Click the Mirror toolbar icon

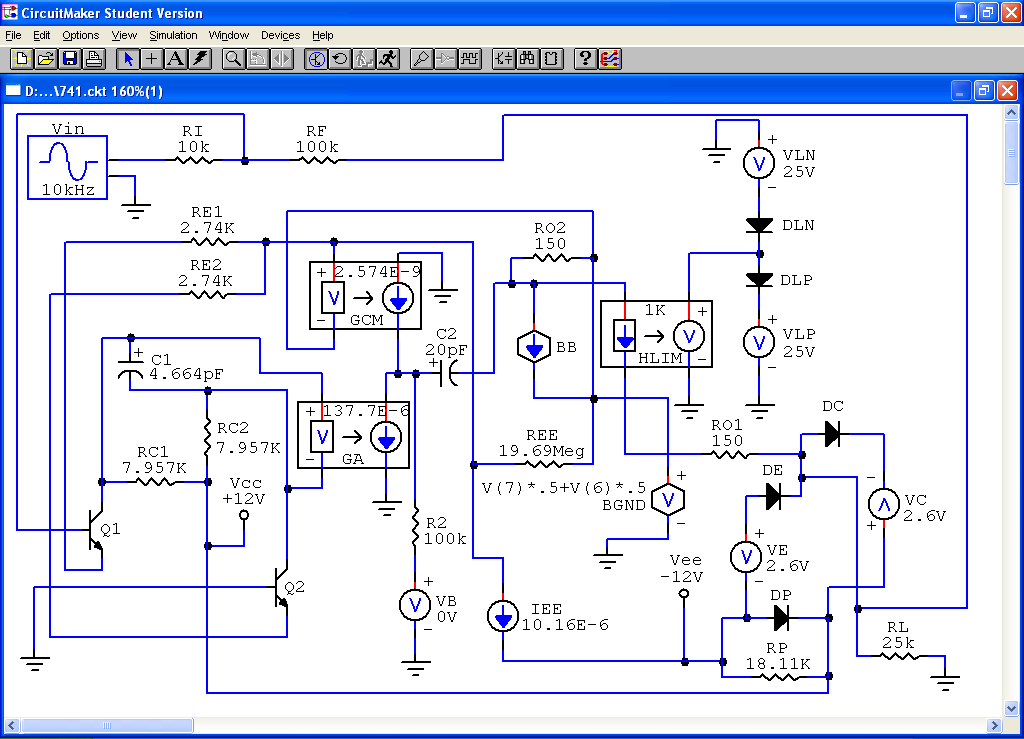281,59
